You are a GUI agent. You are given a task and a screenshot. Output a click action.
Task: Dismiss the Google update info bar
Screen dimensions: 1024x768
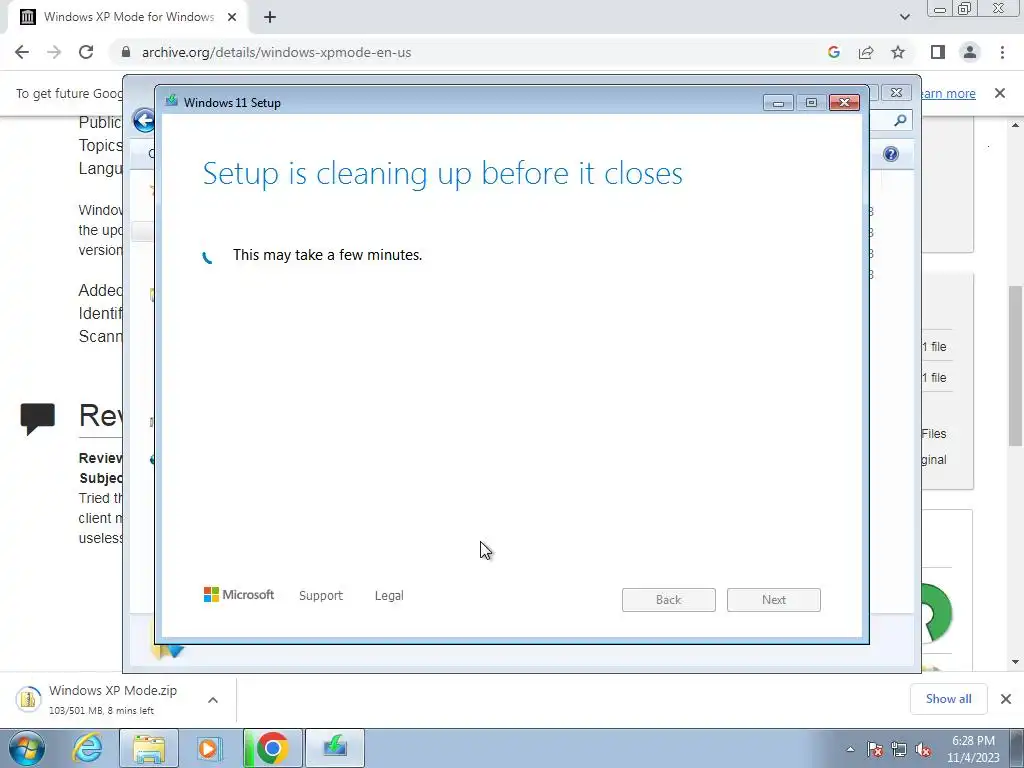click(1000, 93)
